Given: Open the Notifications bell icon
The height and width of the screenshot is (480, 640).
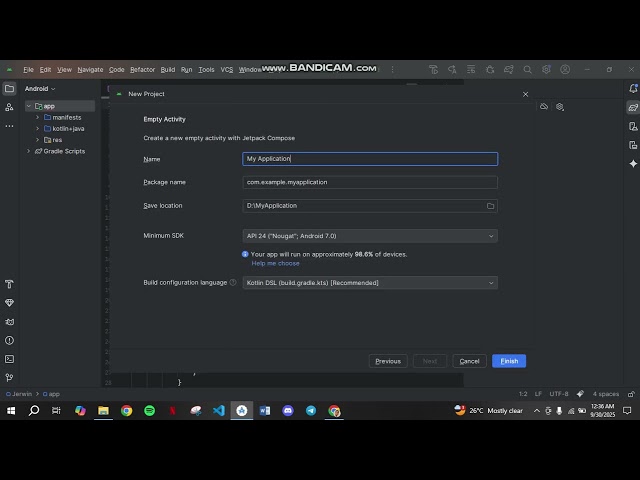Looking at the screenshot, I should pyautogui.click(x=633, y=88).
